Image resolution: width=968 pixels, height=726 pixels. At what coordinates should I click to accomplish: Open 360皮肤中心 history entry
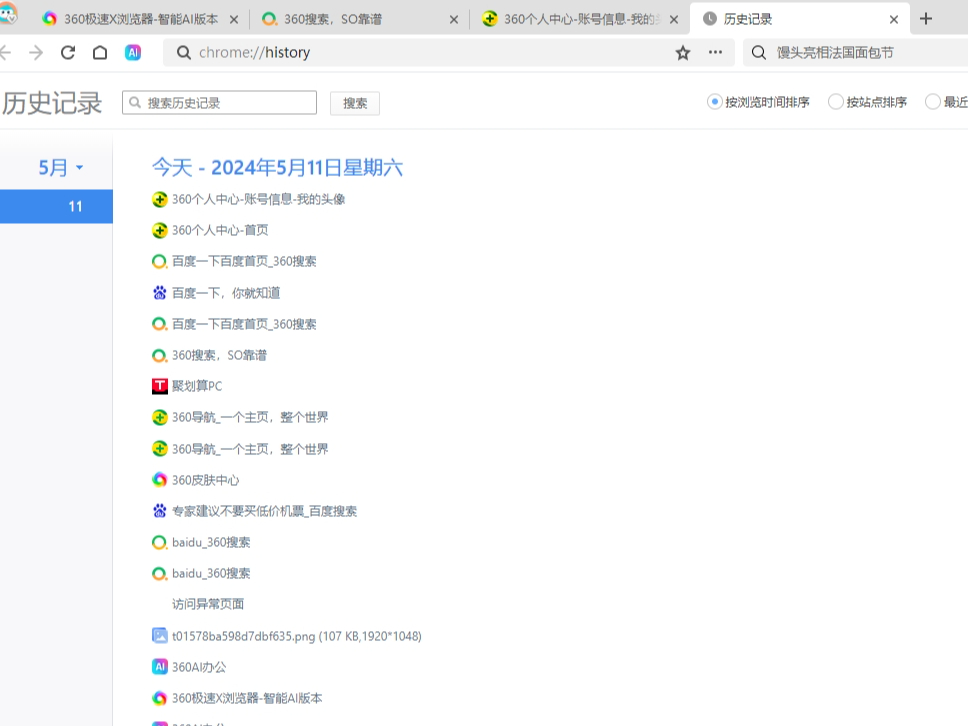(205, 480)
